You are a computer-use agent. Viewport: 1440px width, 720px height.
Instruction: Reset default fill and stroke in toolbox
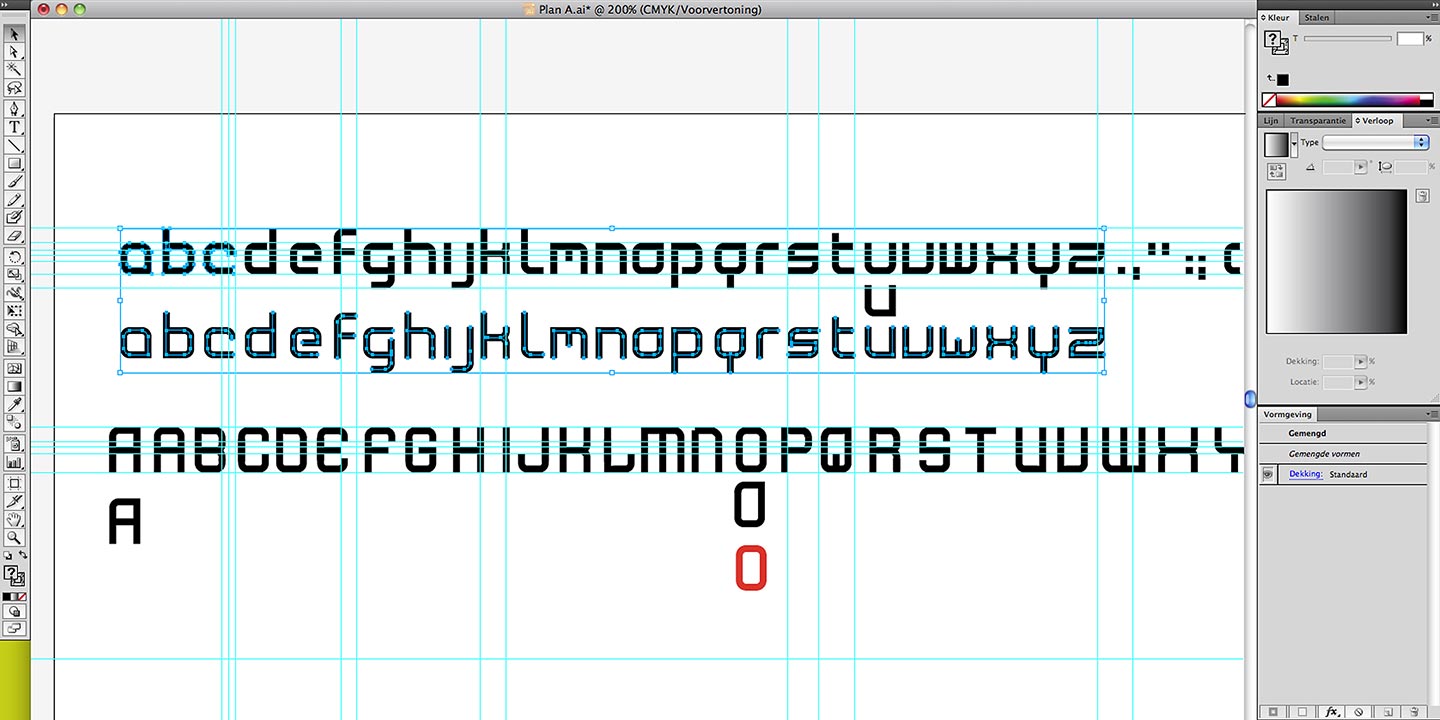point(8,555)
